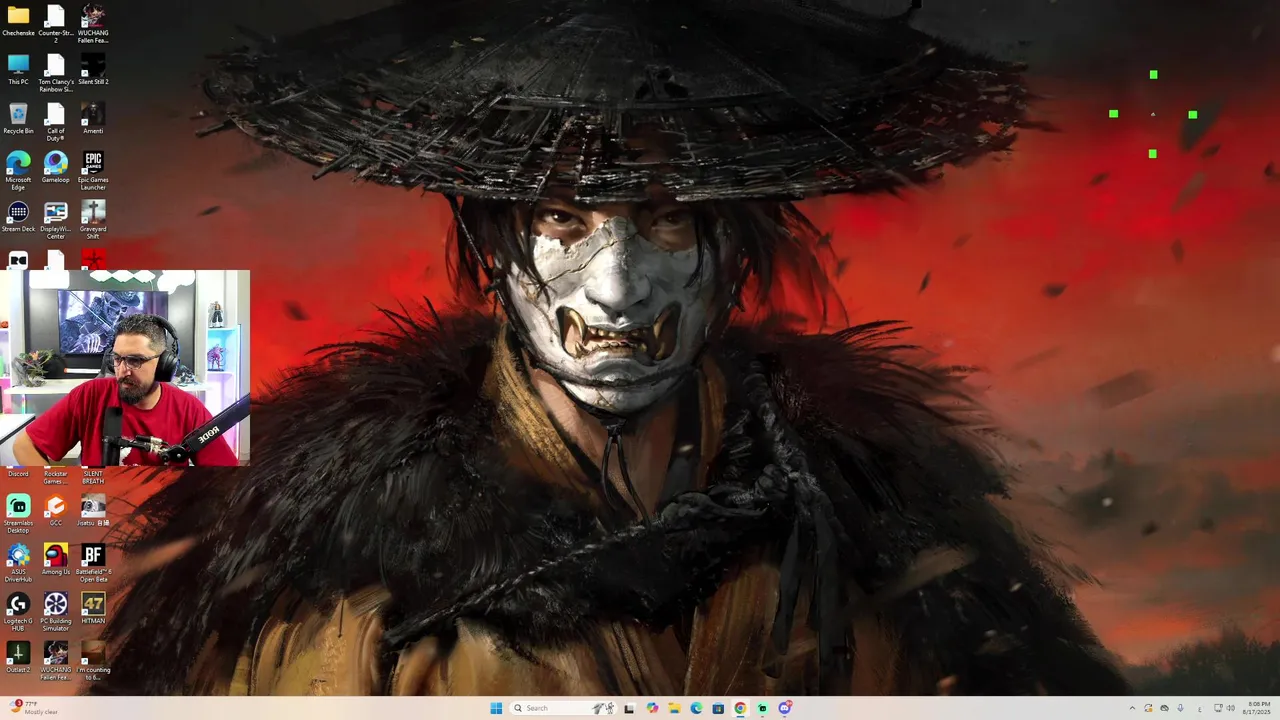This screenshot has width=1280, height=720.
Task: Select the Silent Still 2 shortcut
Action: 93,70
